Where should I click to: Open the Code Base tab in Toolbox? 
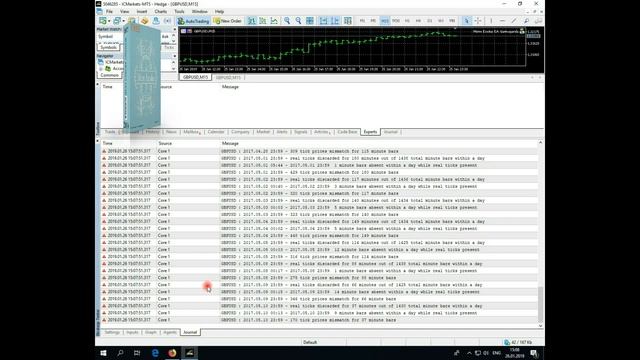[347, 132]
